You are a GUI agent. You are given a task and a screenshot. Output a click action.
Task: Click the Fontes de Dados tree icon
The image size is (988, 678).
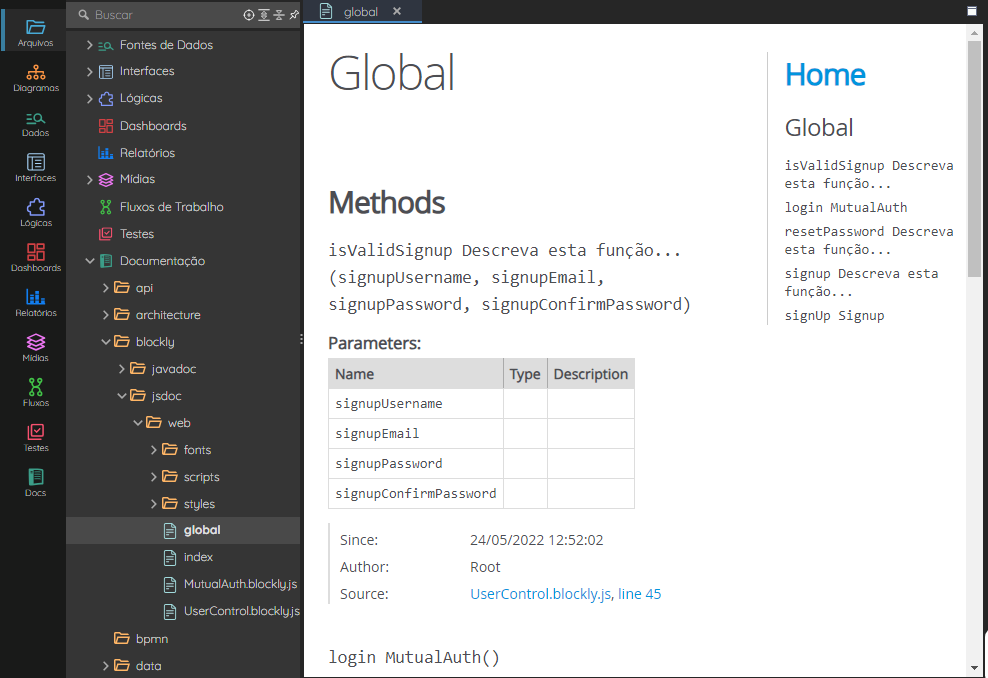pos(106,45)
